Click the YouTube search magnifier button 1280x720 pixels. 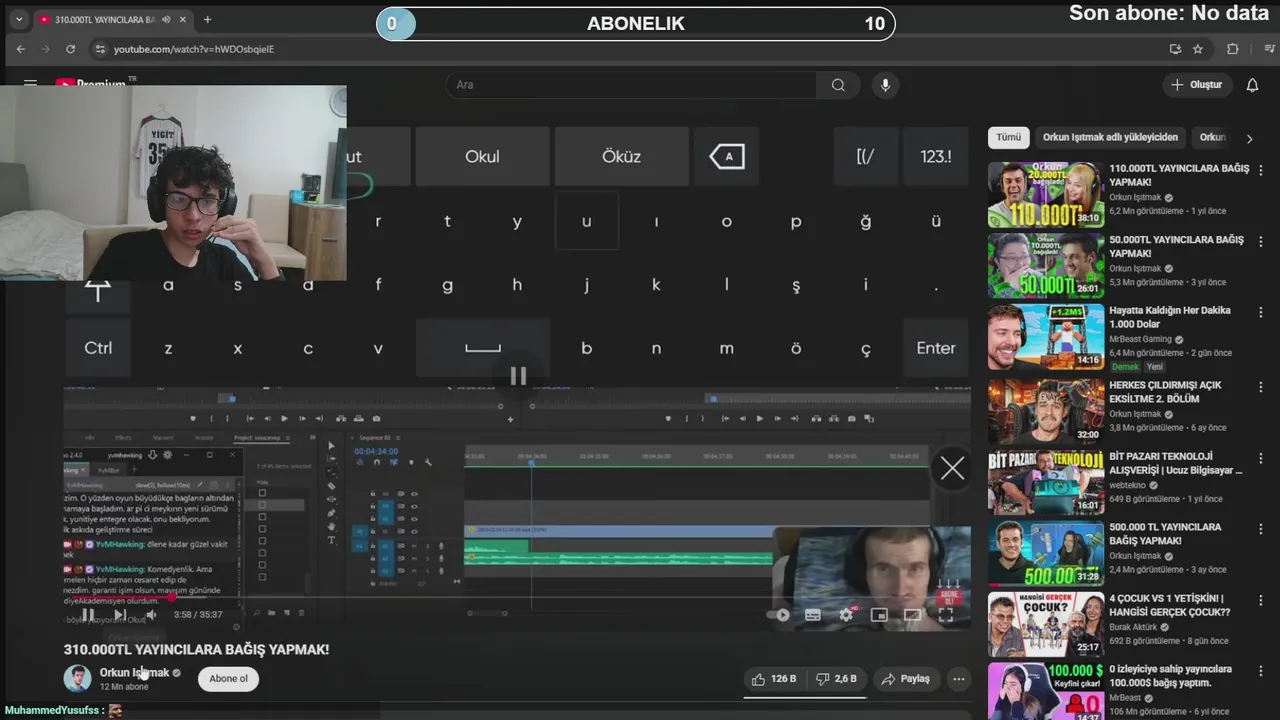click(838, 85)
